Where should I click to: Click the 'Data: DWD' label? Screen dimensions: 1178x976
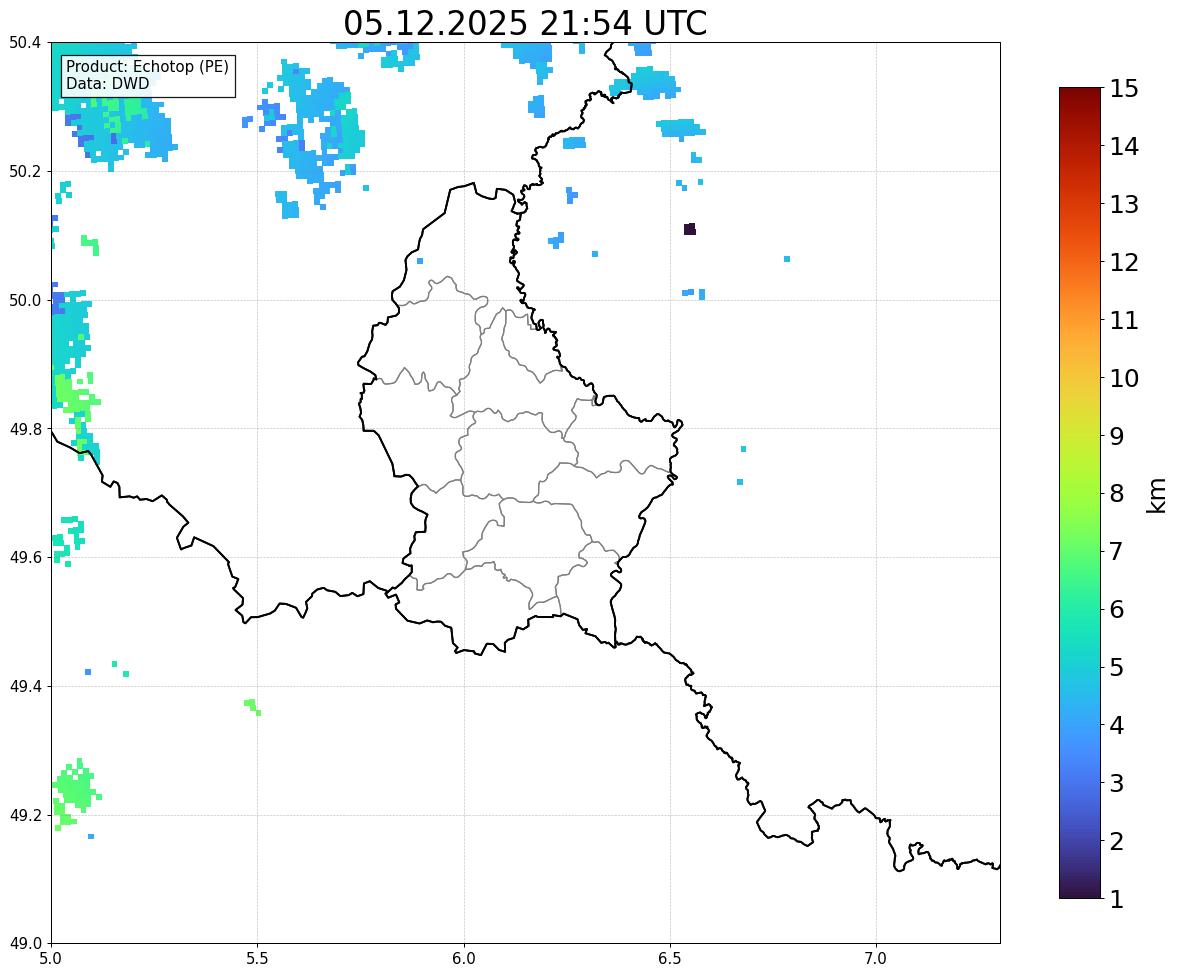point(107,83)
